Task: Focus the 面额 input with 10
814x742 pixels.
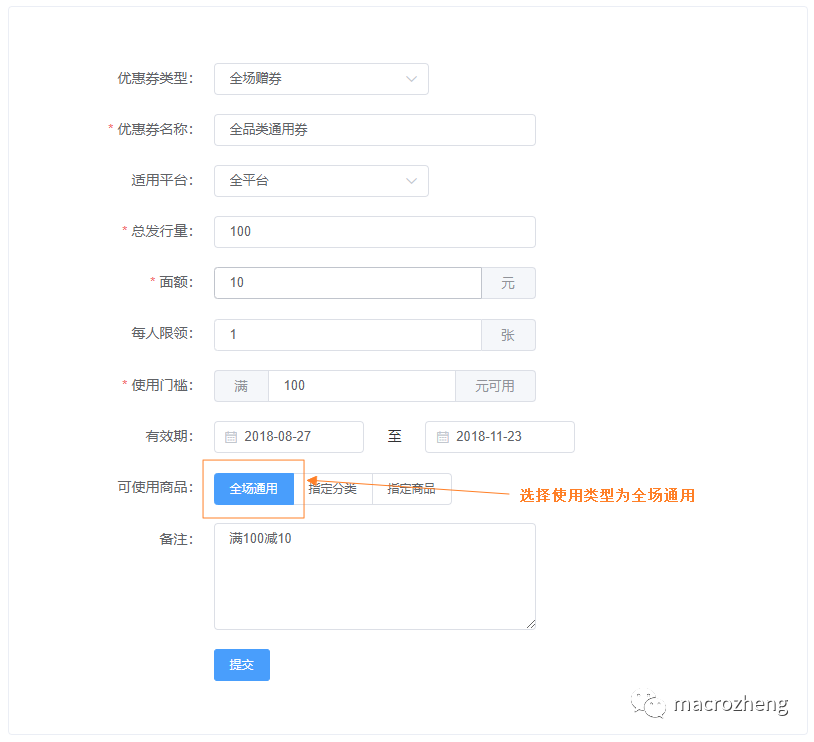Action: 348,283
